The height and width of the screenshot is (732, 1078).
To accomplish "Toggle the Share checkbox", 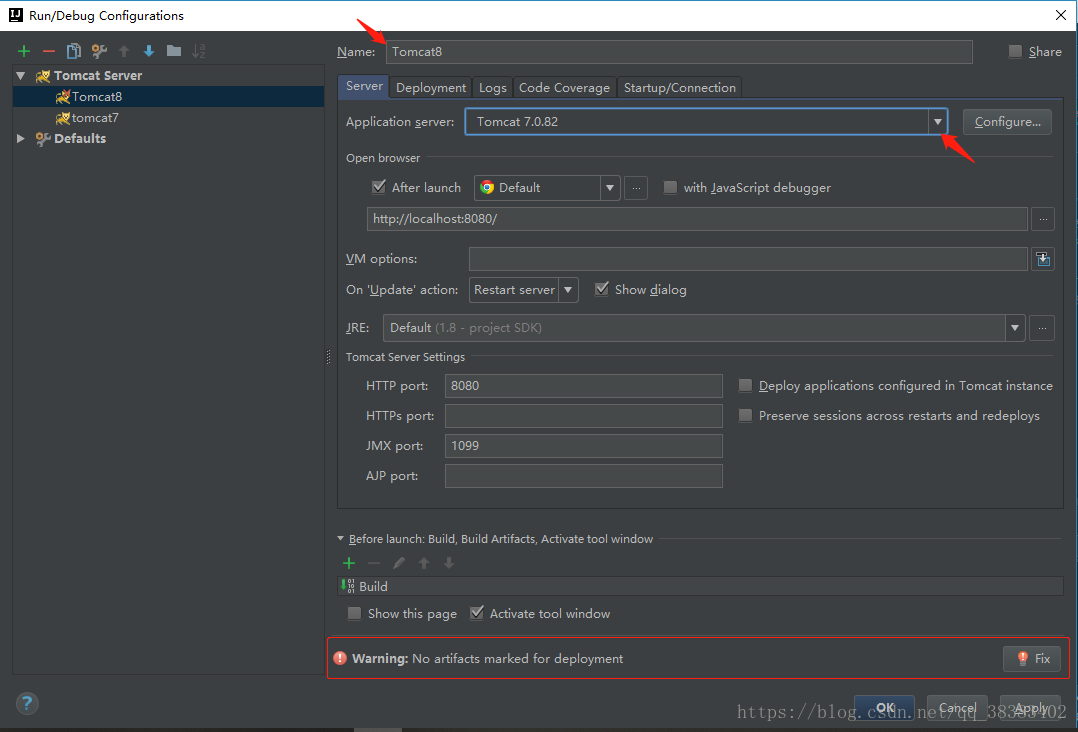I will (1015, 52).
